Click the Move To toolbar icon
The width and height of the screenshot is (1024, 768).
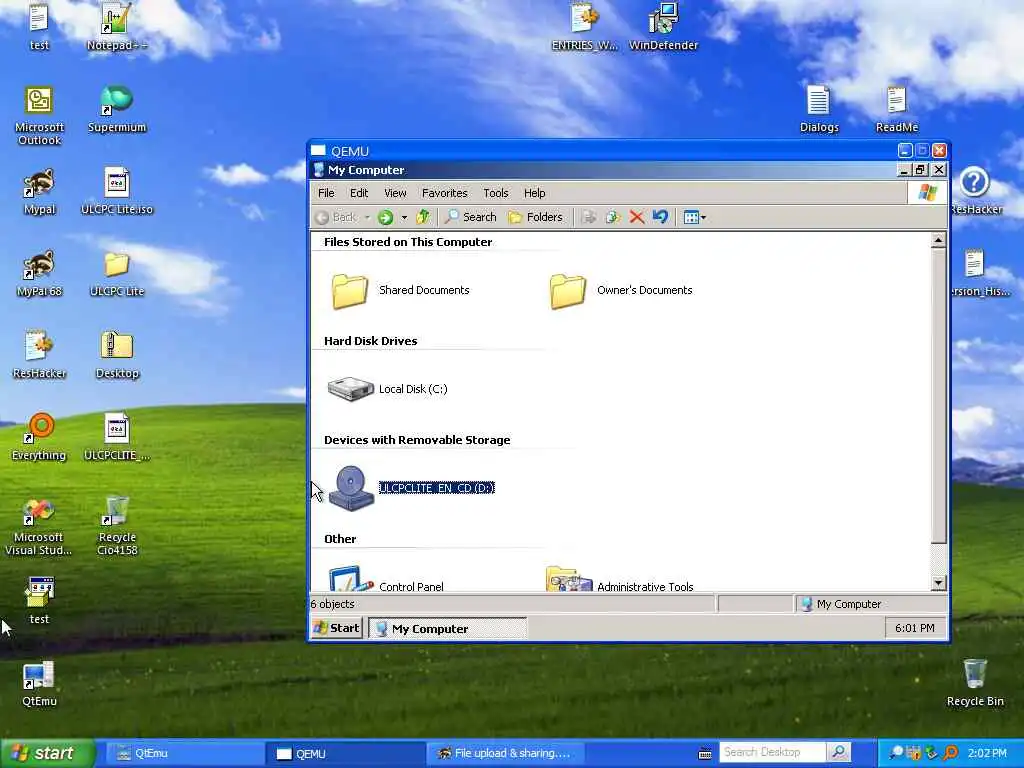click(589, 217)
